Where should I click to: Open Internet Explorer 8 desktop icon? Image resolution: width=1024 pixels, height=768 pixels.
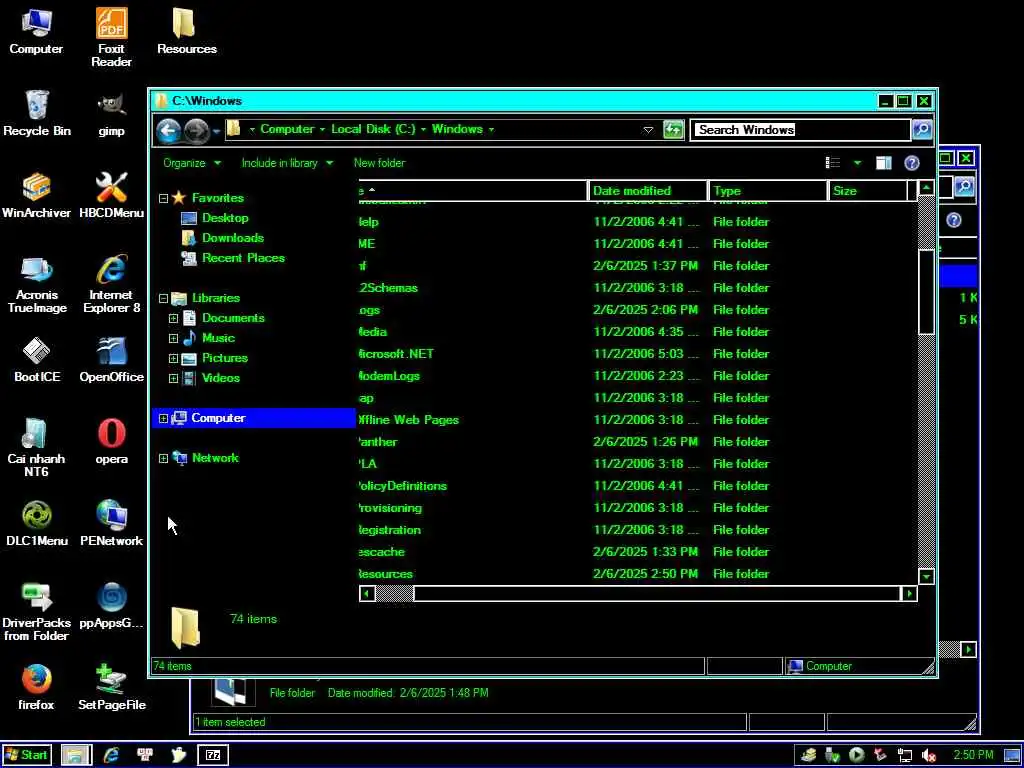111,285
